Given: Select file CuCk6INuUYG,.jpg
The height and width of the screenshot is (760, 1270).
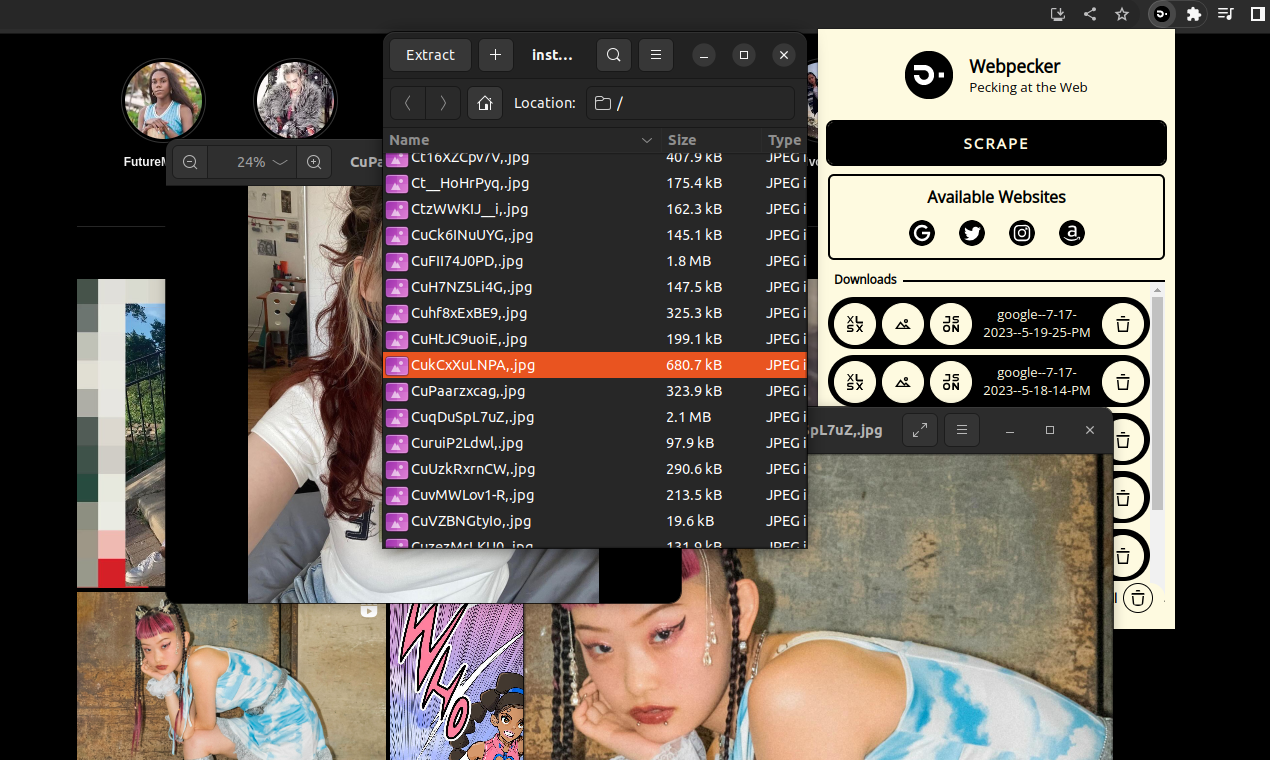Looking at the screenshot, I should click(x=595, y=235).
